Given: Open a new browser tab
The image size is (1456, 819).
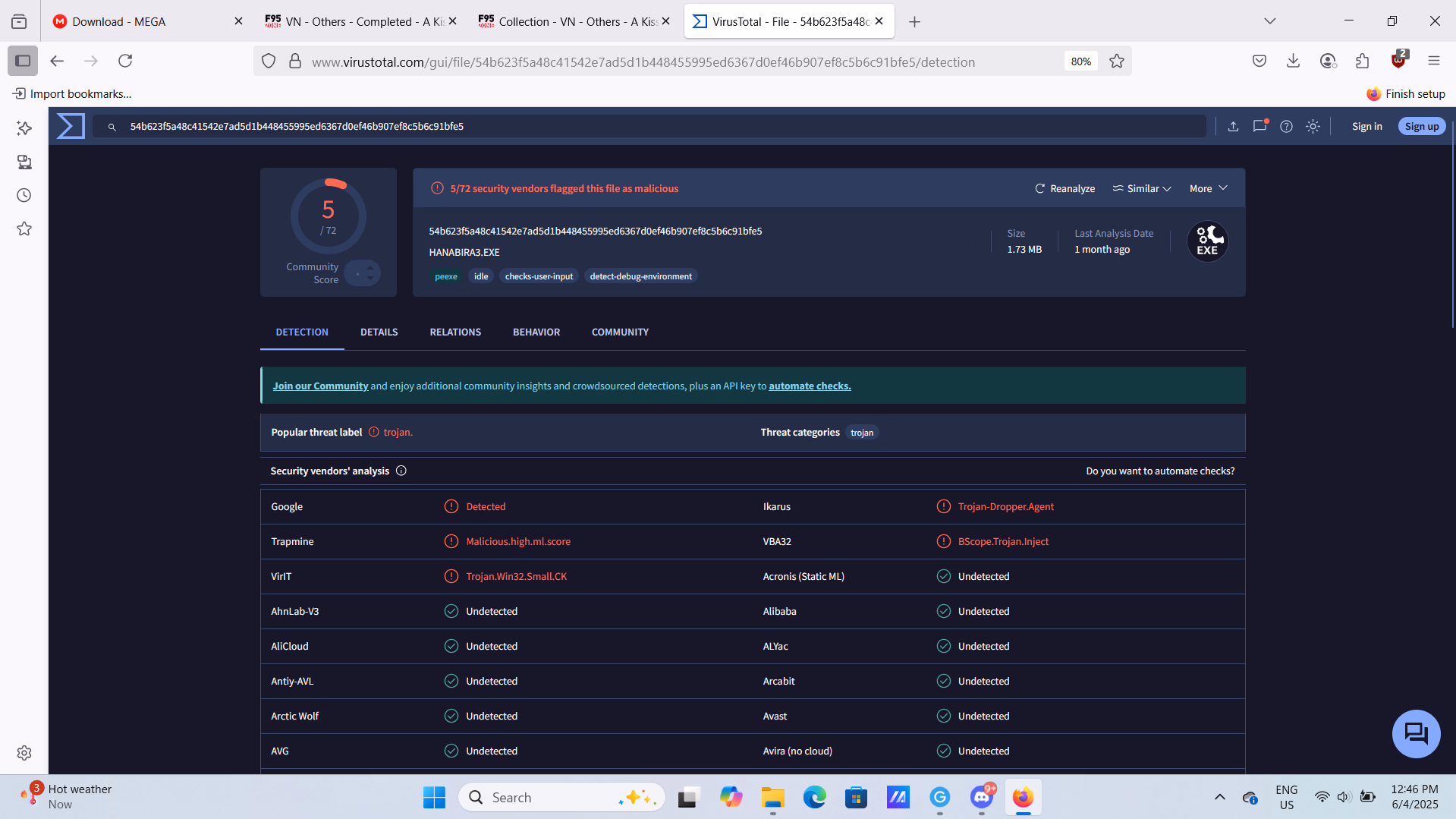Looking at the screenshot, I should point(914,21).
